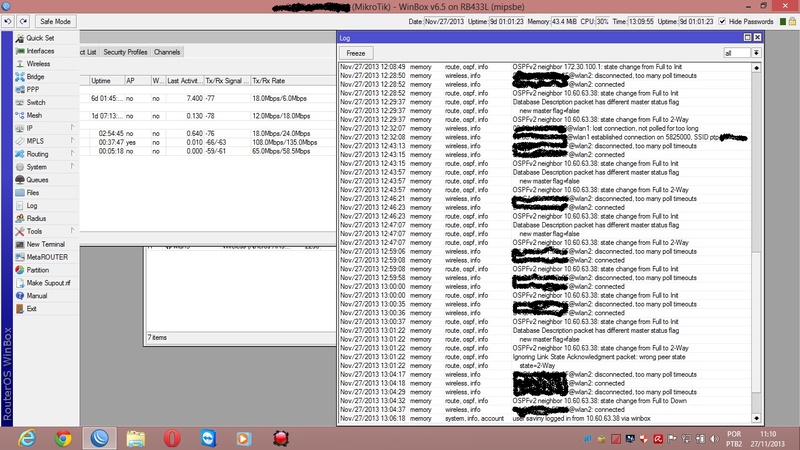Select row with rate 18.0Mbps/24.0Mbps
This screenshot has width=800, height=450.
click(208, 133)
